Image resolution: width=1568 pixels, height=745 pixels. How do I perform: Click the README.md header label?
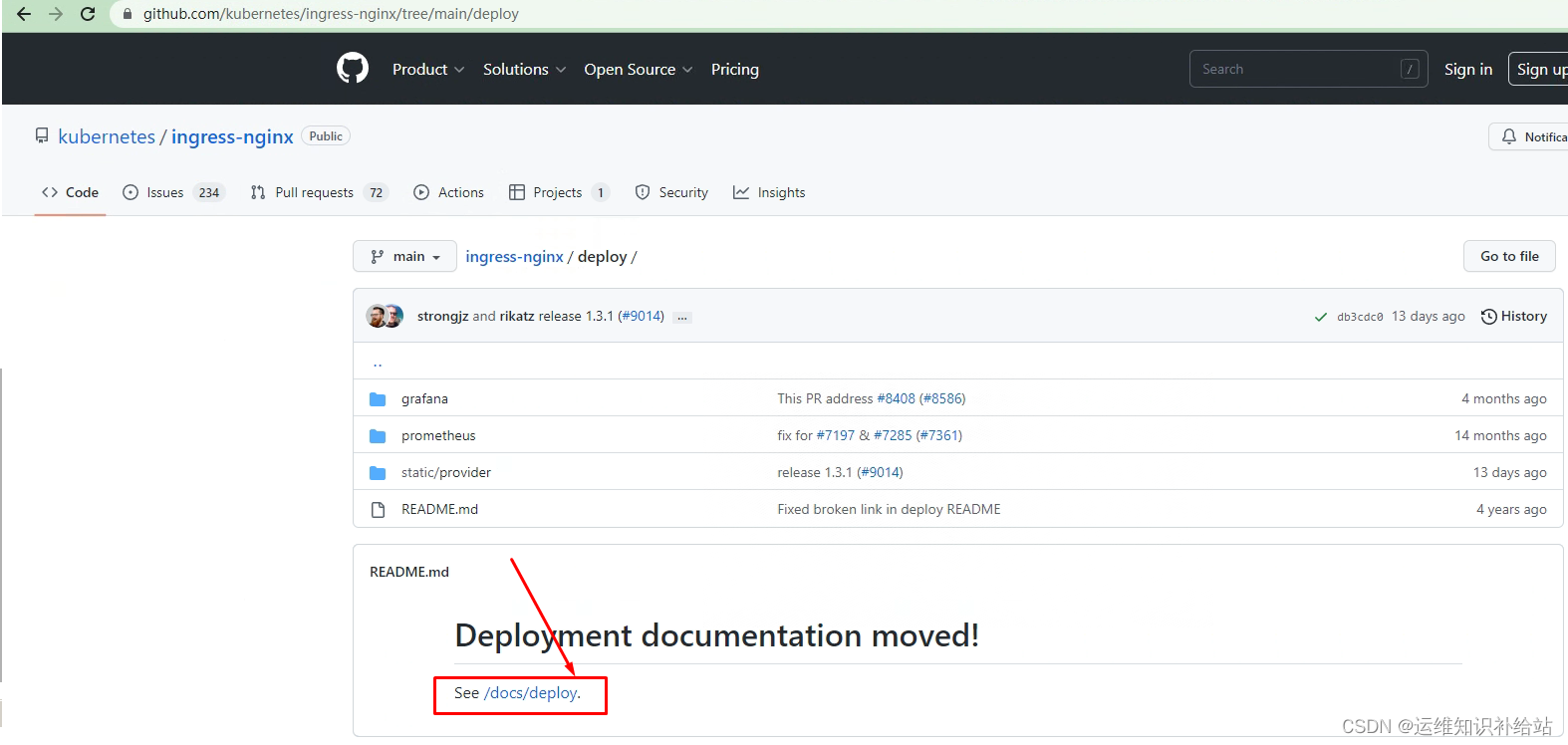coord(409,572)
